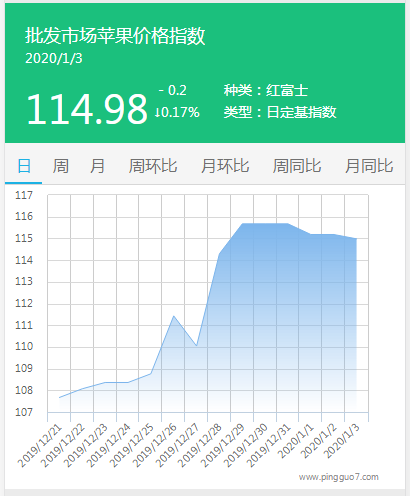Switch to the 周 weekly tab

(x=61, y=166)
